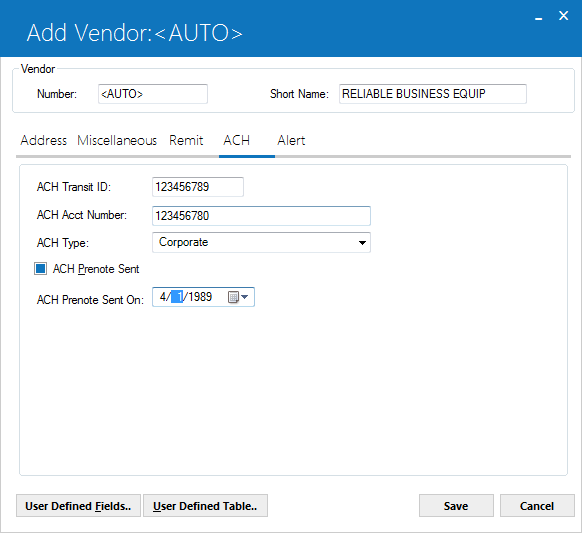Switch to the Address tab

coord(44,140)
